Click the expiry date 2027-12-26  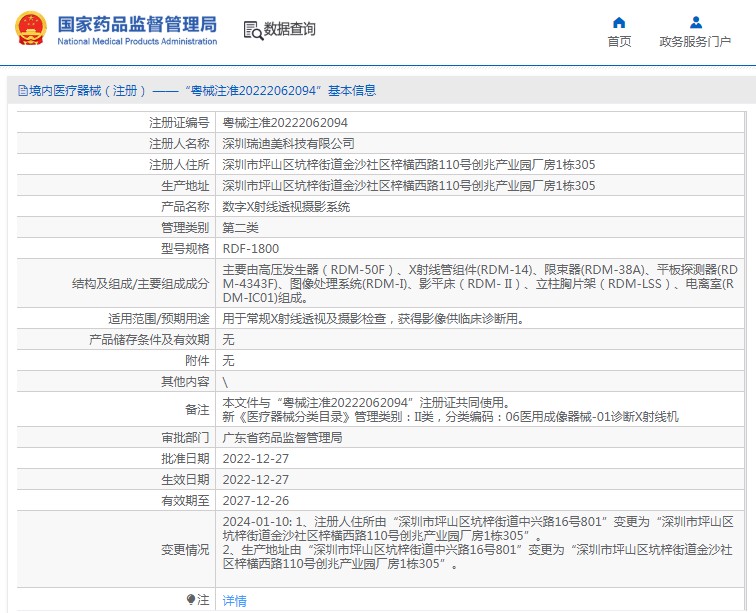(x=256, y=501)
